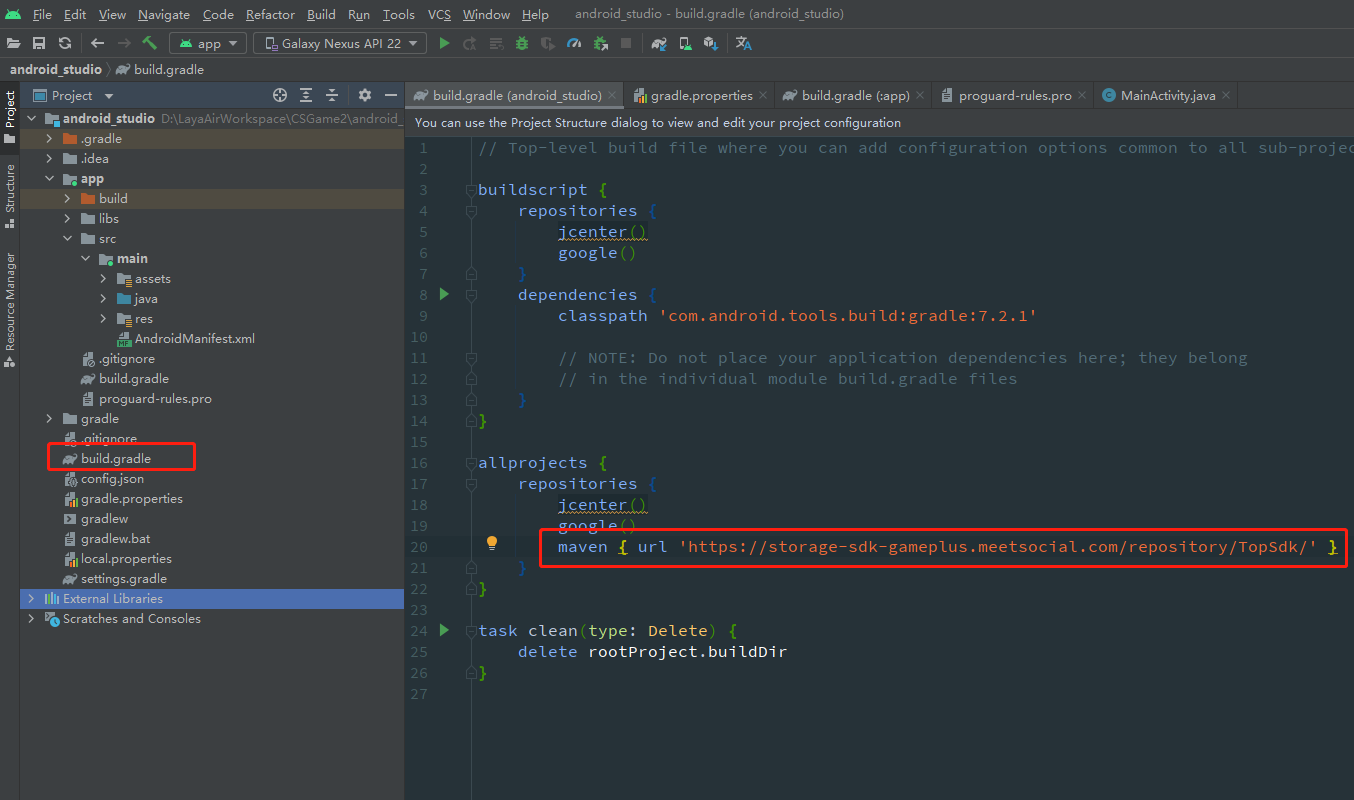Close the build.gradle (android_studio) tab

click(x=611, y=95)
